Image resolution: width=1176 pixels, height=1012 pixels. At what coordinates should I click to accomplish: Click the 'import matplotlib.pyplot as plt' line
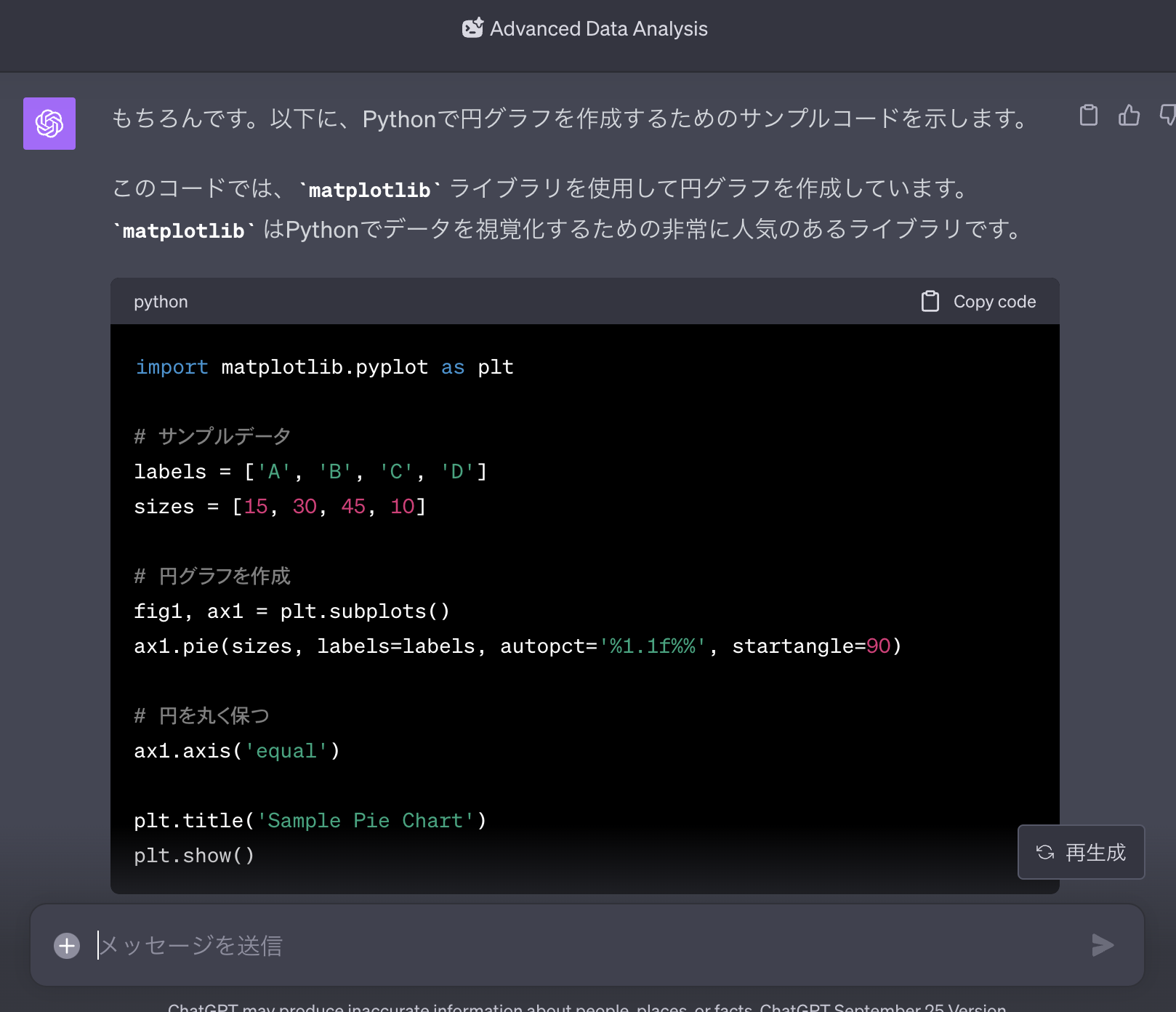324,367
